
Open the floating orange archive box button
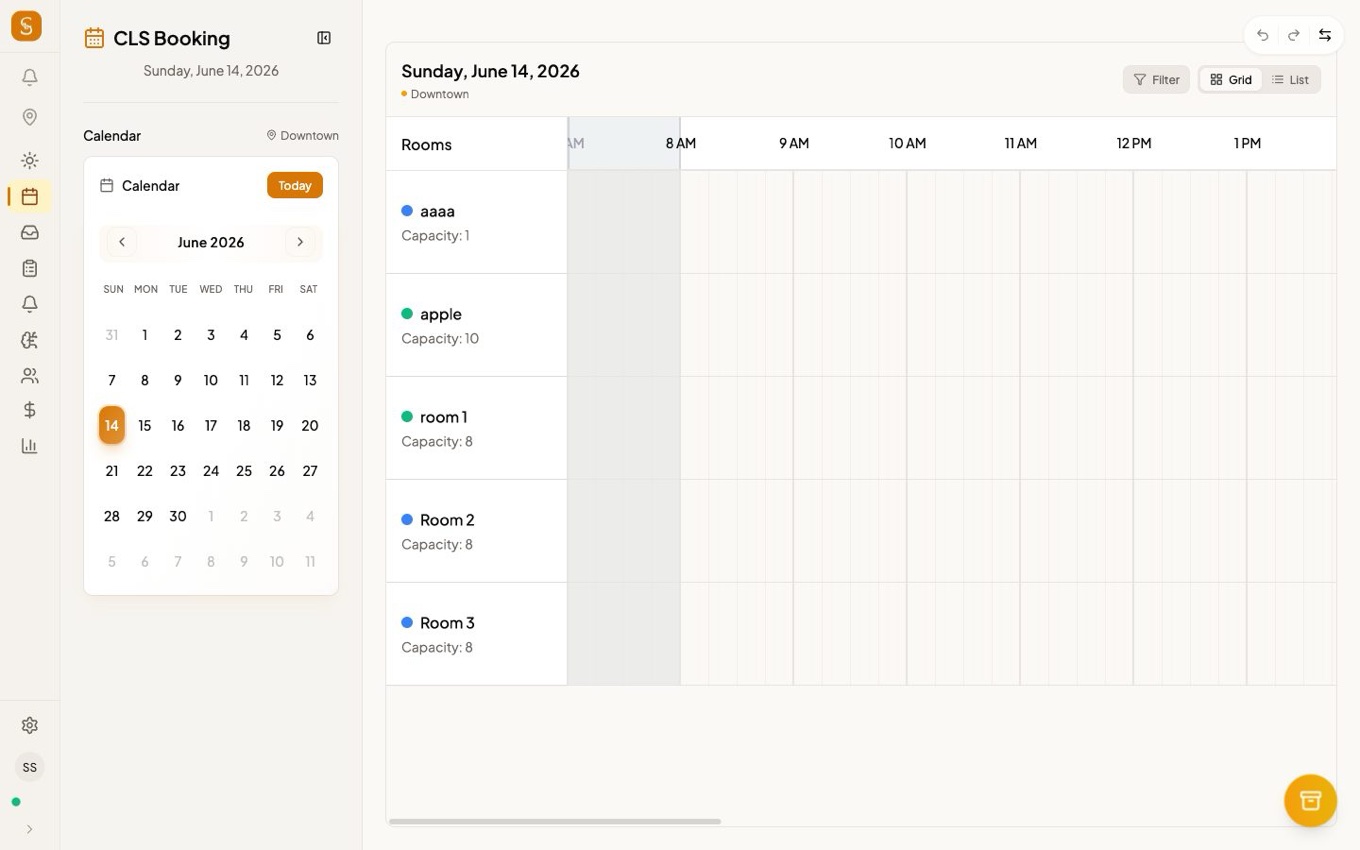tap(1310, 800)
